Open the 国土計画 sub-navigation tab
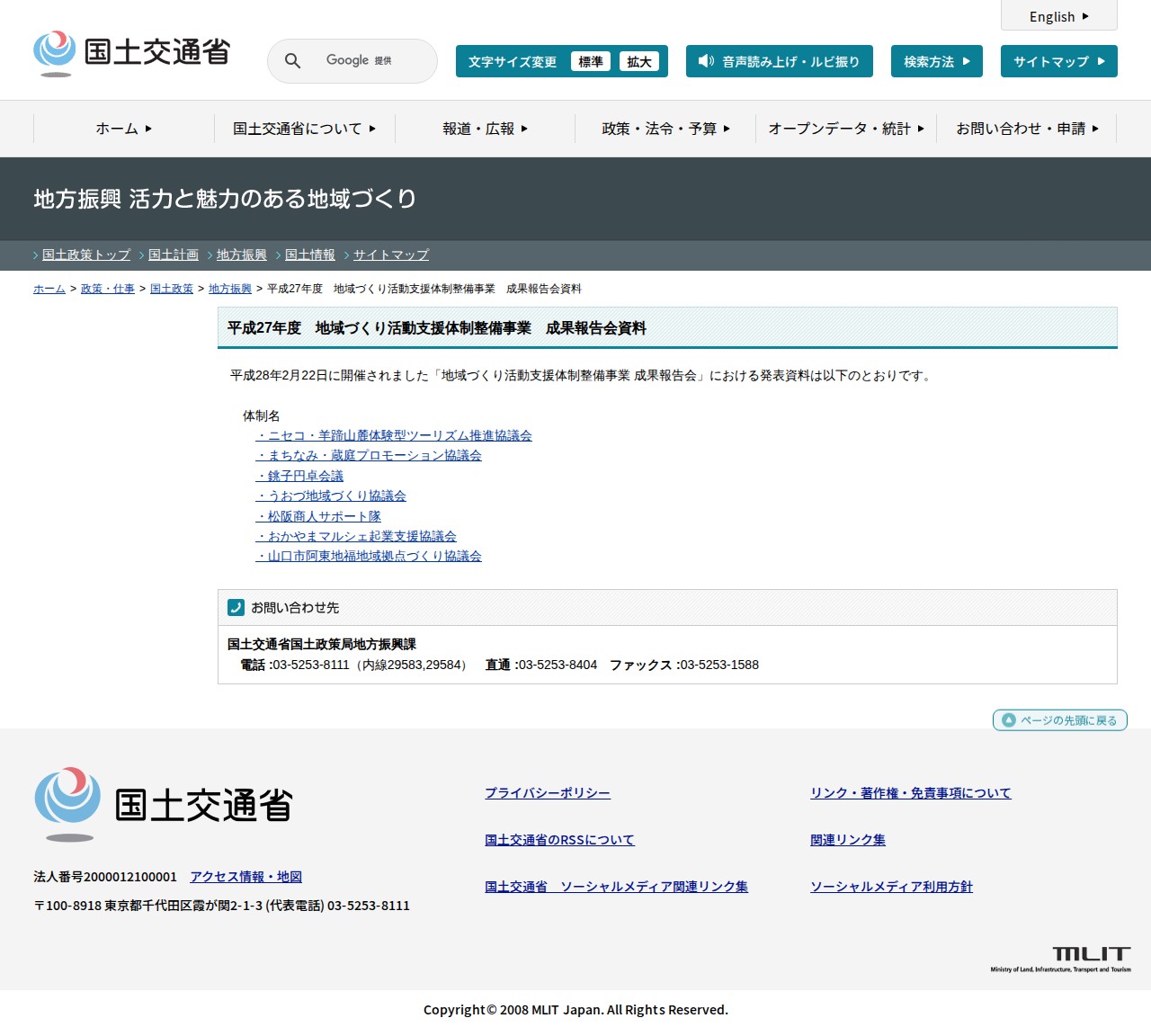This screenshot has height=1036, width=1151. 173,255
